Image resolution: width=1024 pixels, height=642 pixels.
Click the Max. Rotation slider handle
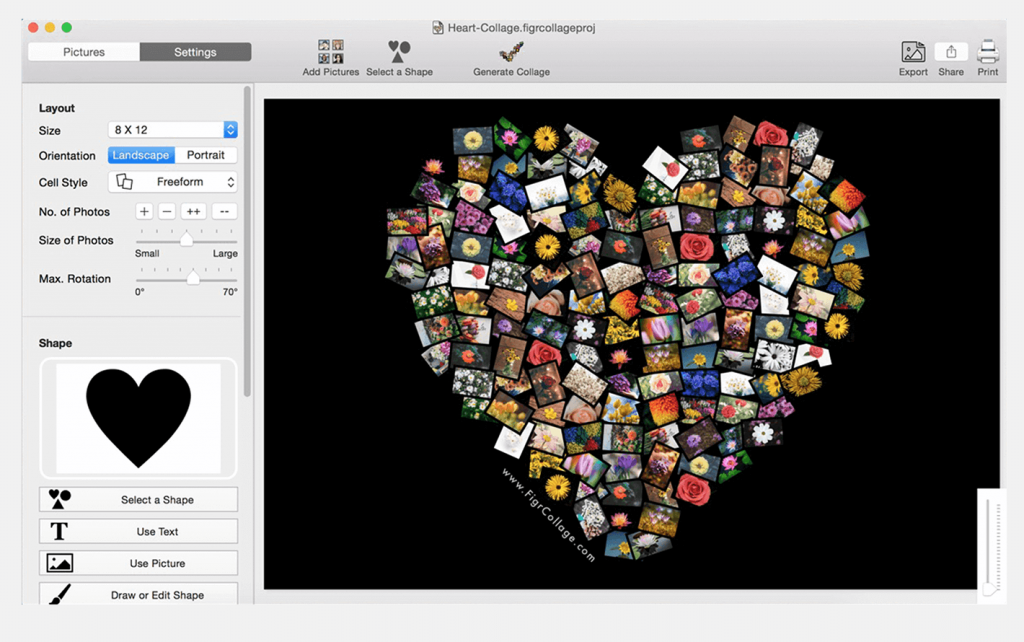[x=193, y=278]
